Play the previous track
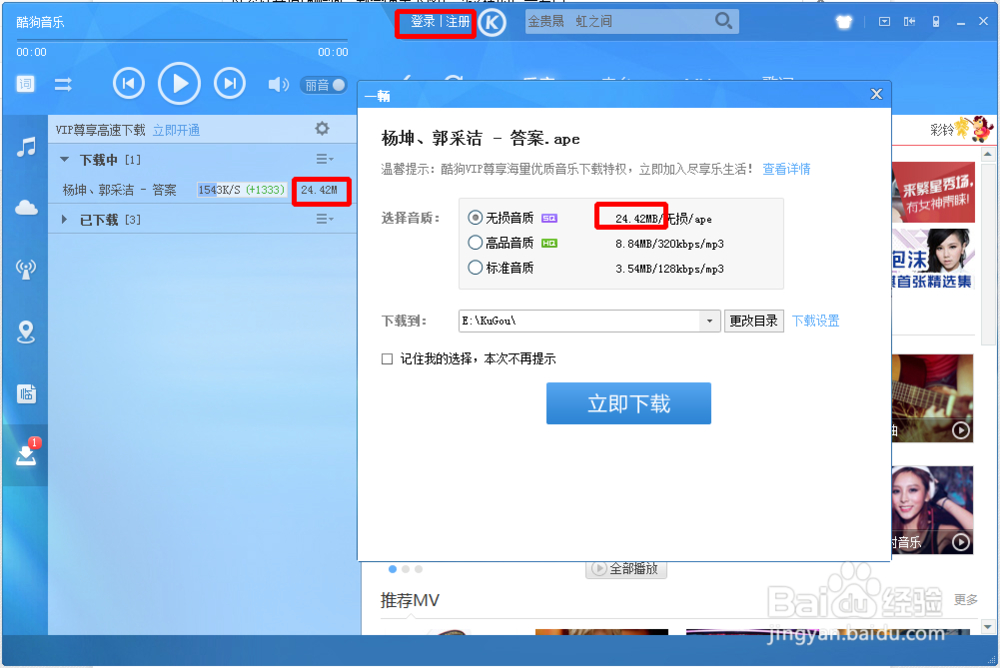The width and height of the screenshot is (1000, 668). tap(128, 84)
